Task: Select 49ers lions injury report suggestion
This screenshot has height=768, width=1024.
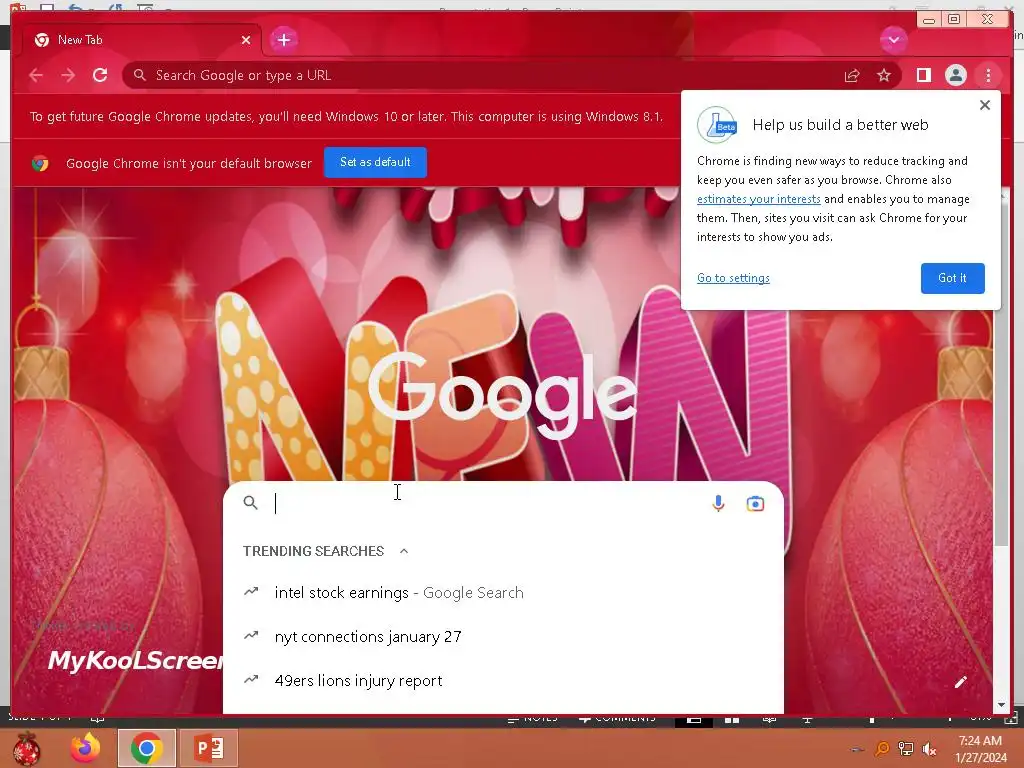Action: (x=503, y=680)
